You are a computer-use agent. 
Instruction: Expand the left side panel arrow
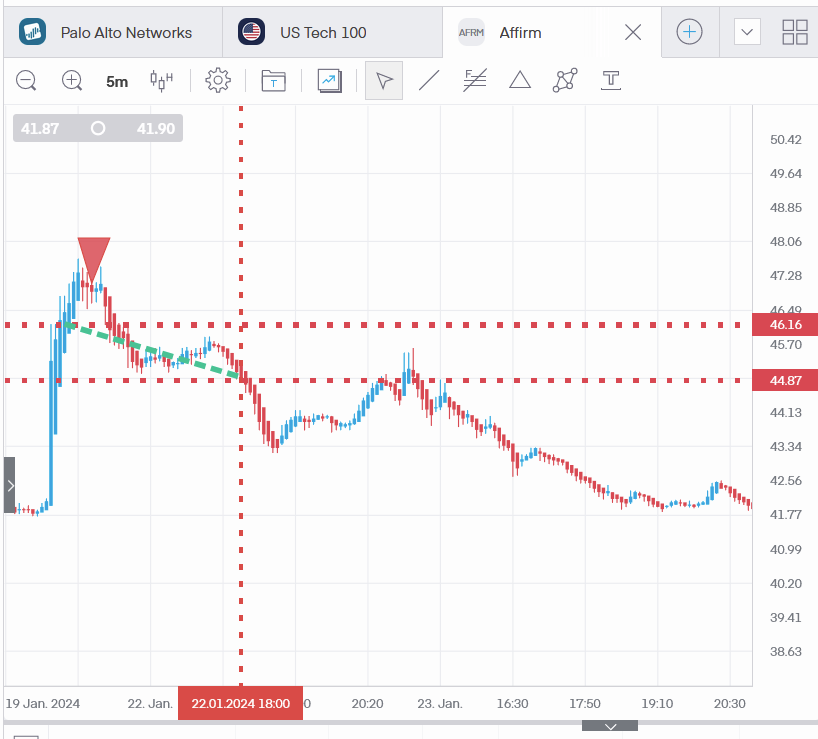tap(10, 485)
